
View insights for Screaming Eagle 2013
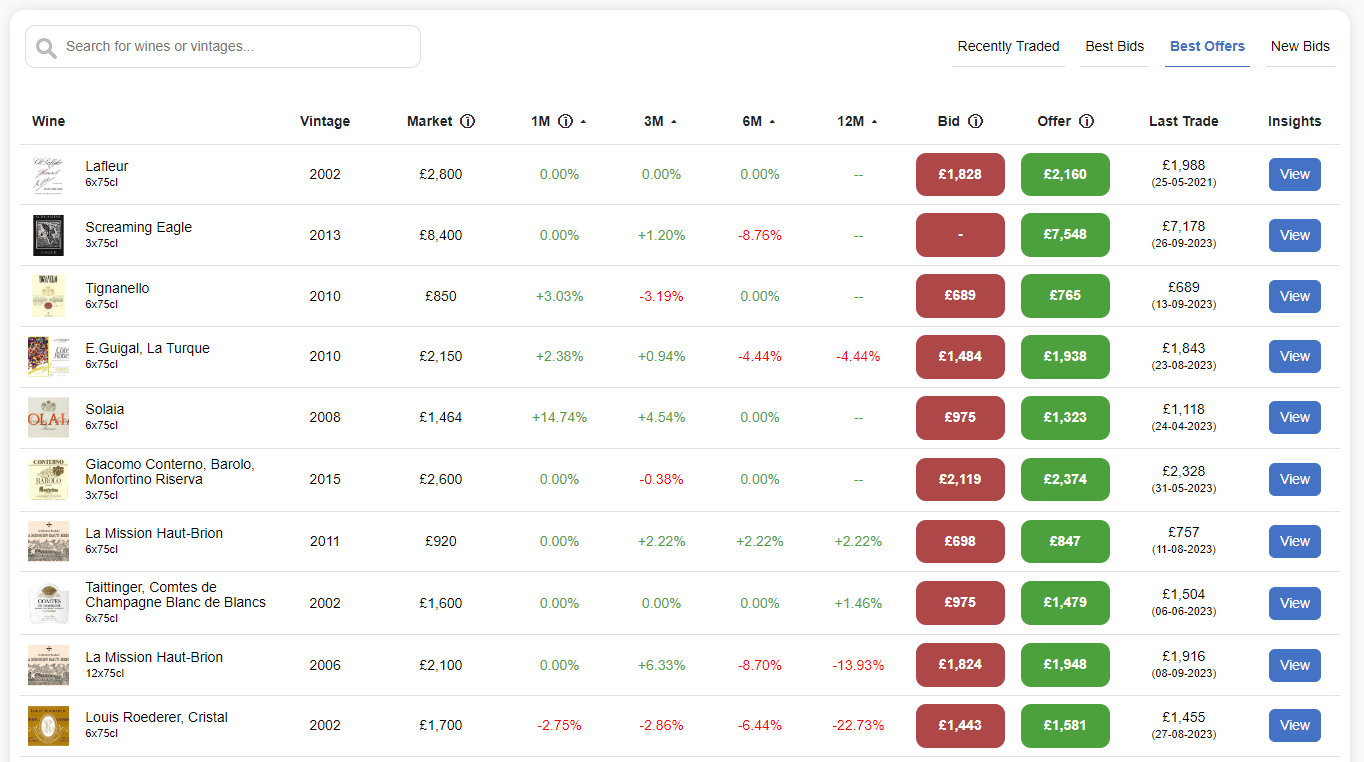(x=1294, y=235)
